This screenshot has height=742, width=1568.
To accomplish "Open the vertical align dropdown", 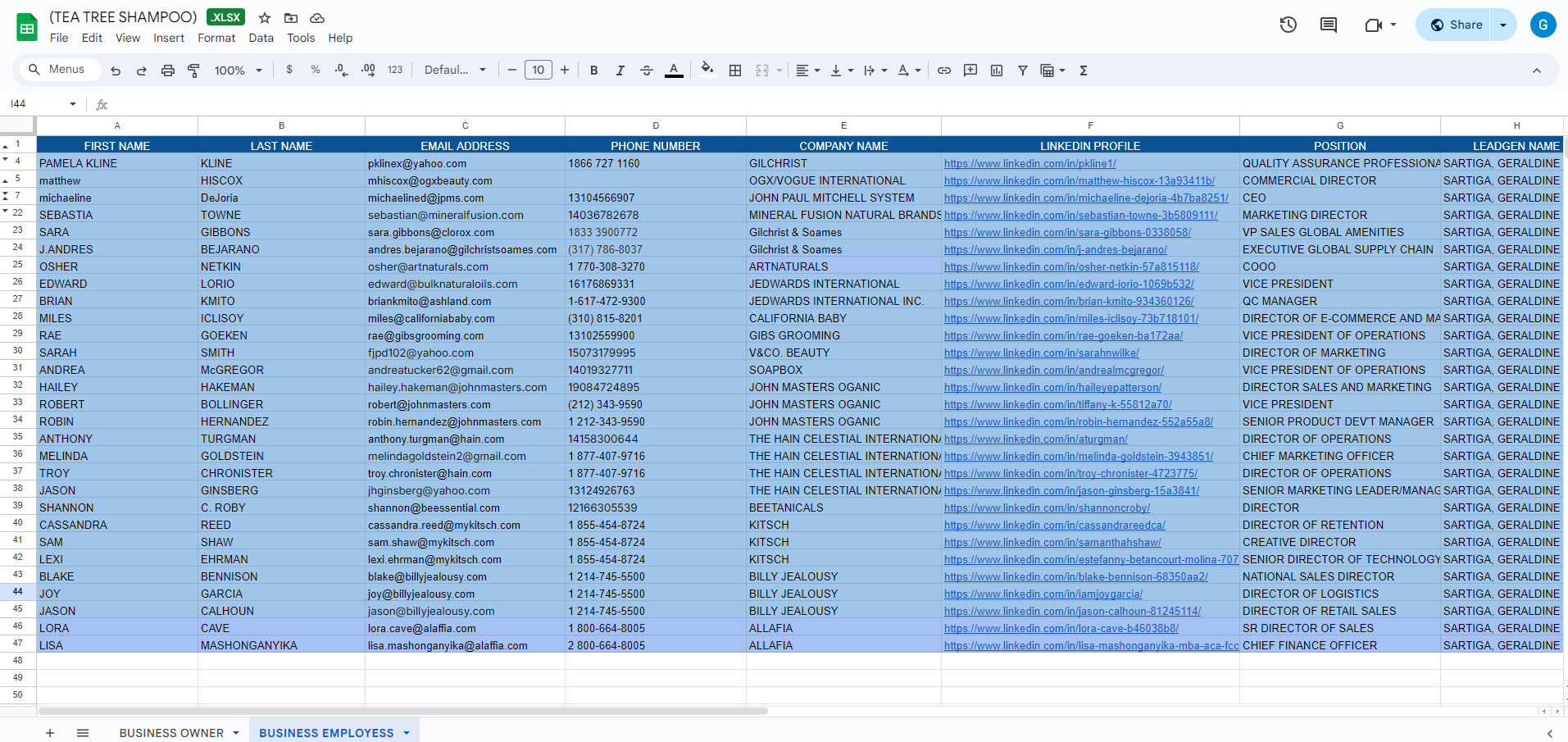I will point(842,71).
